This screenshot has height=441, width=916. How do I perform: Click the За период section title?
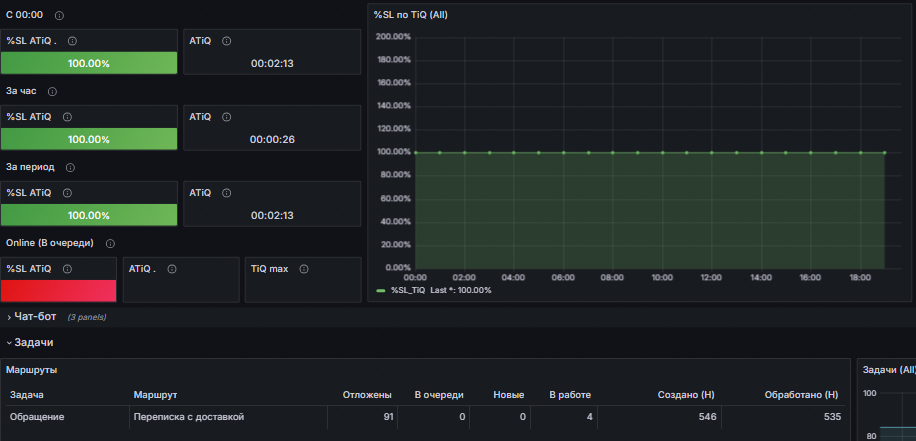30,167
